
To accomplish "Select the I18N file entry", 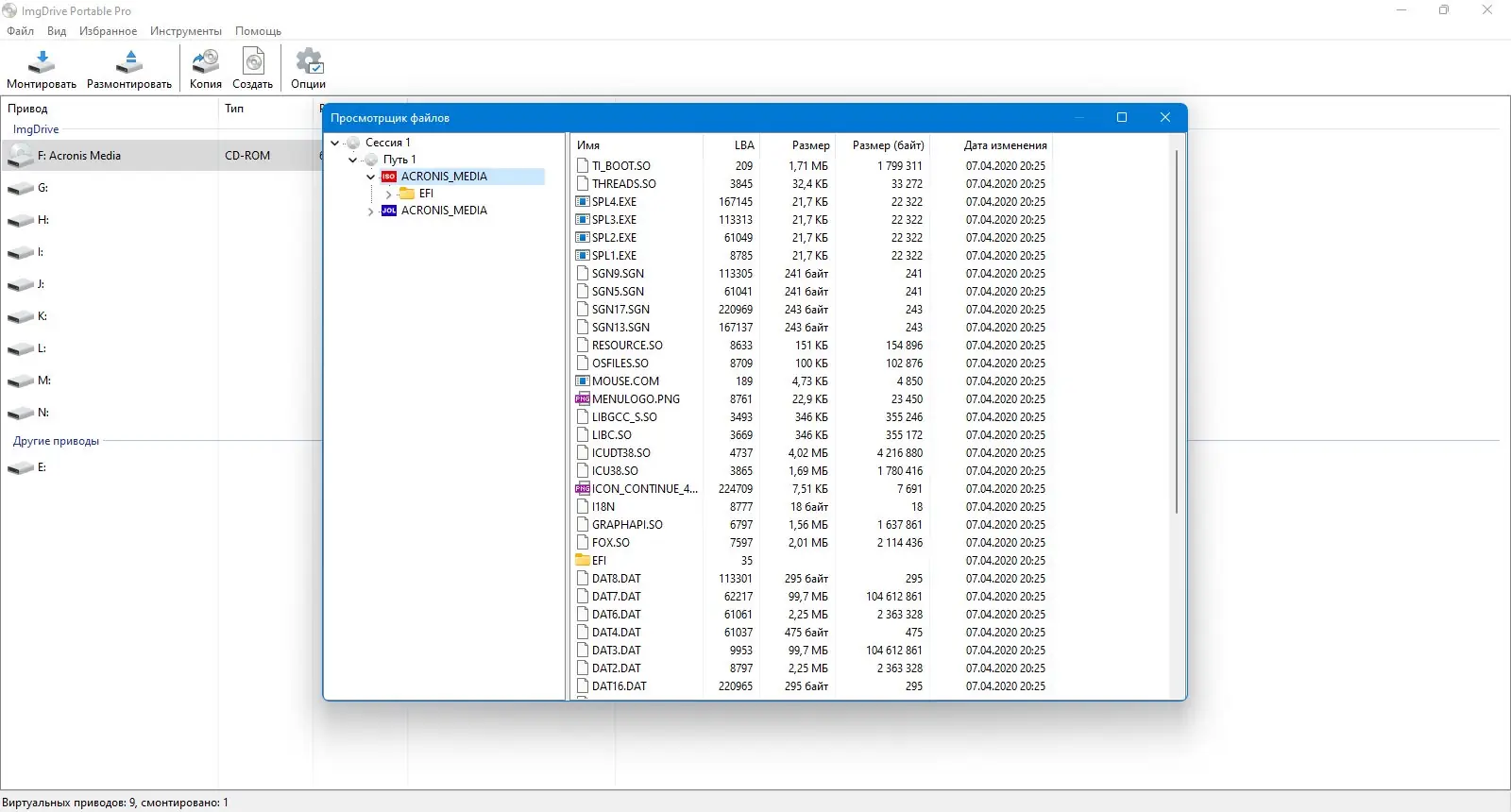I will coord(603,507).
